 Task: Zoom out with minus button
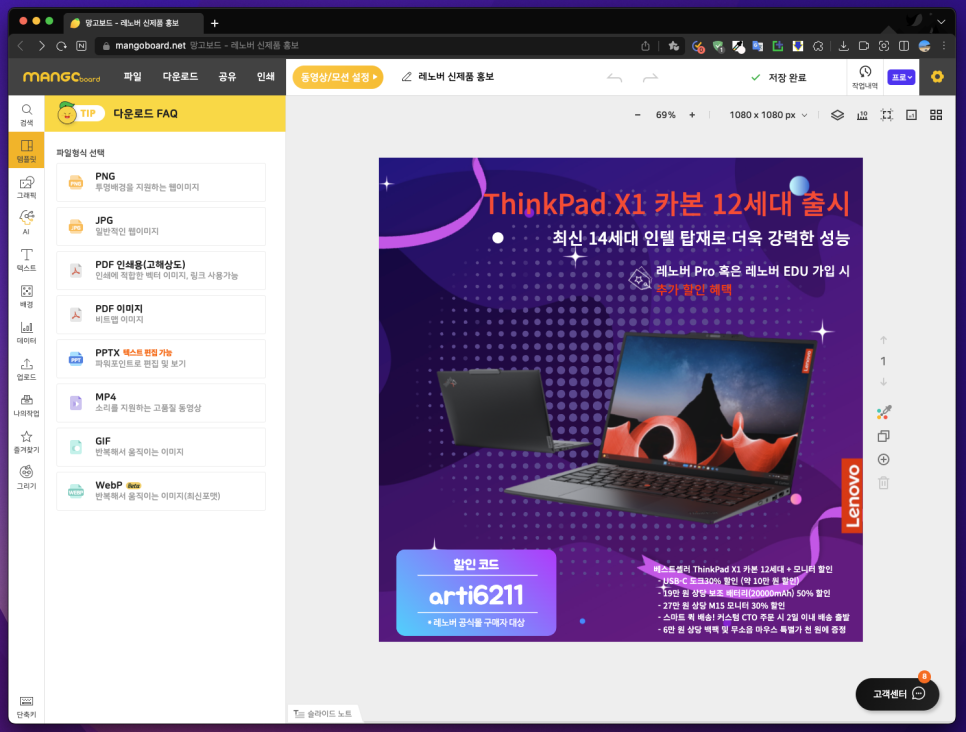point(638,115)
